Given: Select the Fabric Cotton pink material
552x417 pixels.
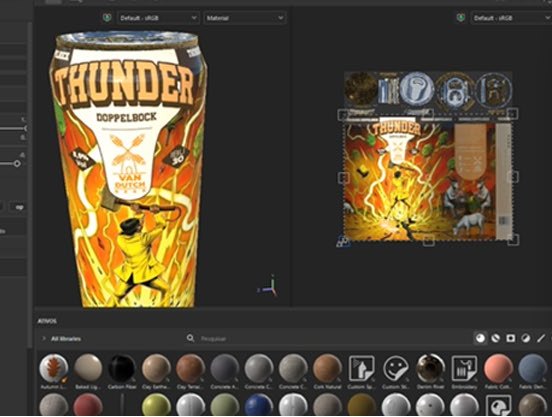Looking at the screenshot, I should click(x=498, y=368).
